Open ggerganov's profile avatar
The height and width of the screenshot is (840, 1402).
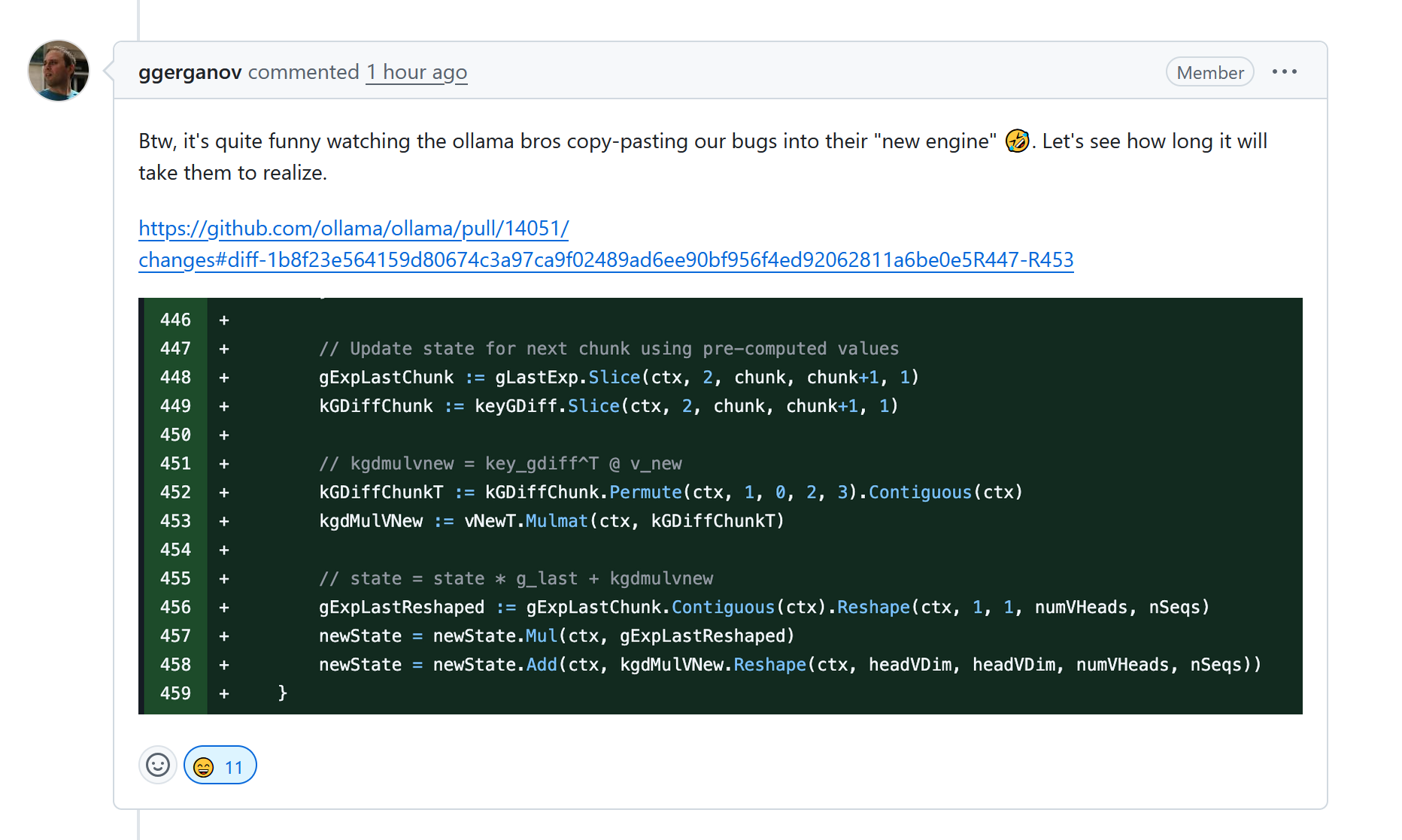(59, 71)
